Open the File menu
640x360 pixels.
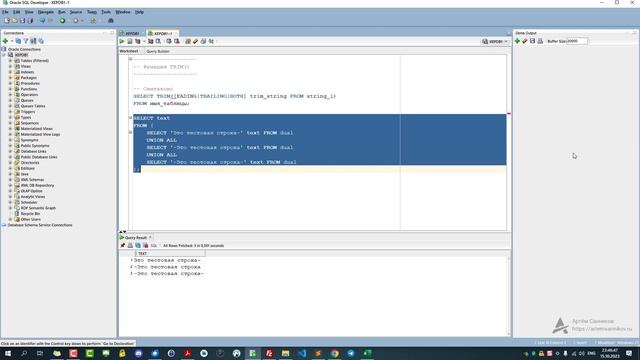(x=5, y=12)
